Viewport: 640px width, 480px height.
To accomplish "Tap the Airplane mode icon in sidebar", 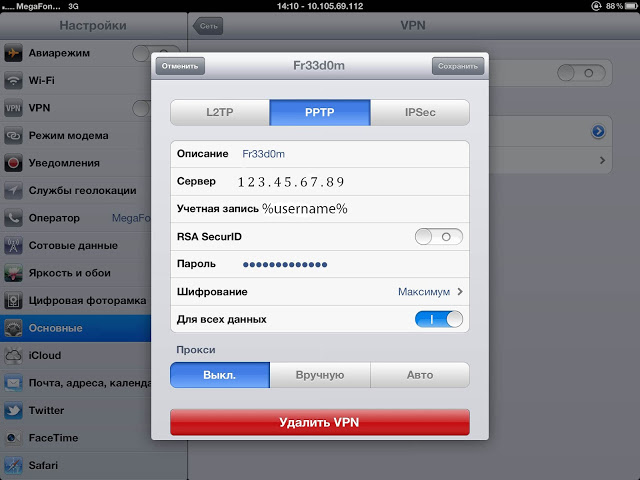I will [x=14, y=53].
